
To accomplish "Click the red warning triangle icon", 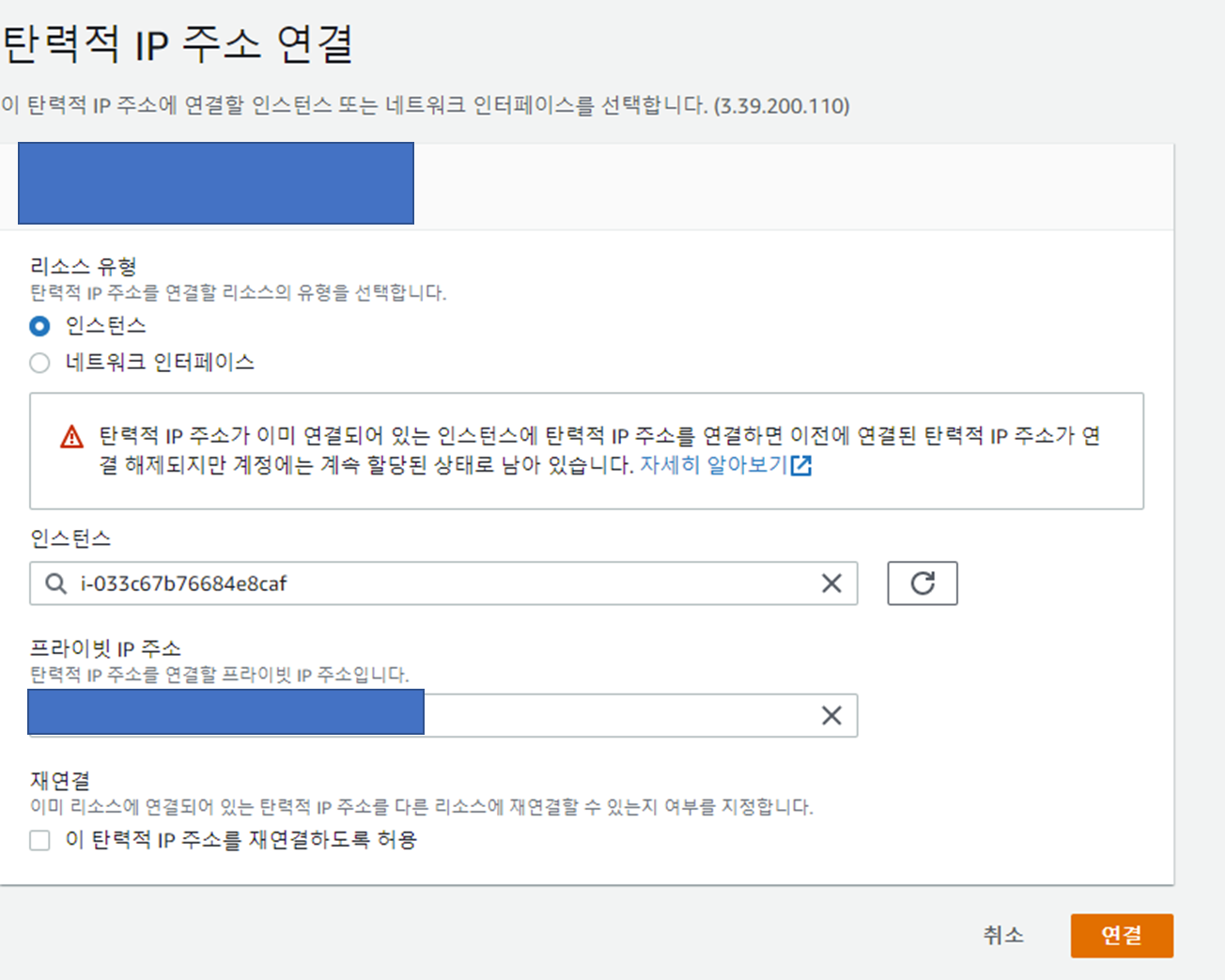I will 71,437.
